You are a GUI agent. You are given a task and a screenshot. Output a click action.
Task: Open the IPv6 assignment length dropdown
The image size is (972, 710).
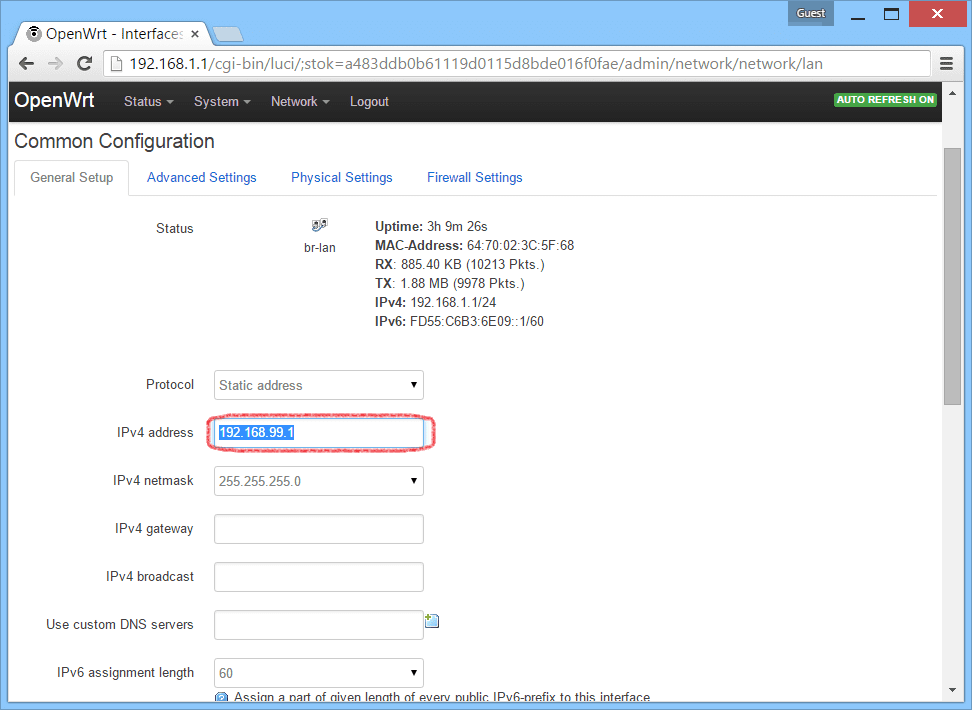pos(319,673)
